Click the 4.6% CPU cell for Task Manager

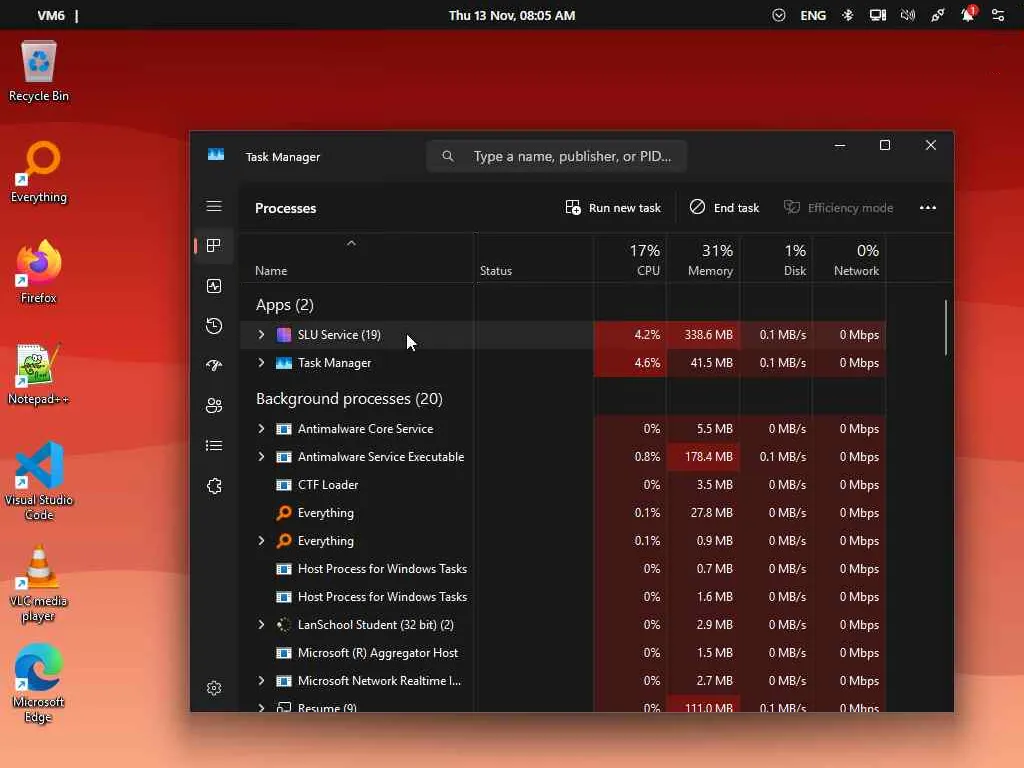630,362
